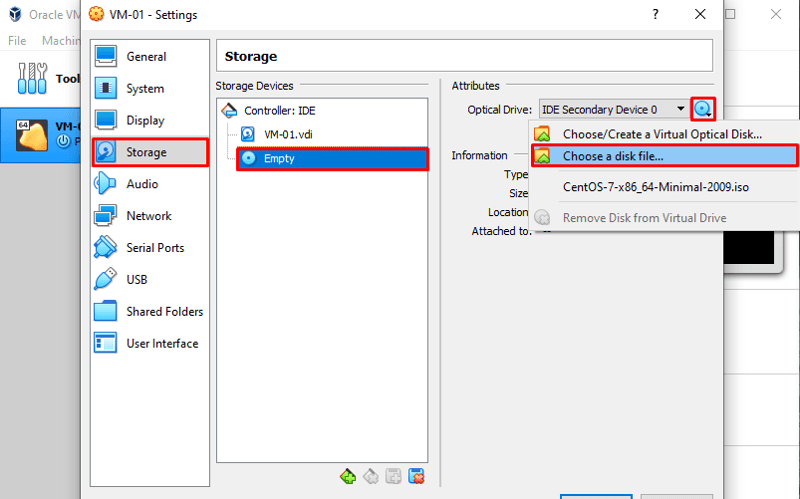Open the Optical Drive IDE Secondary Device dropdown
The width and height of the screenshot is (800, 499).
pyautogui.click(x=613, y=110)
